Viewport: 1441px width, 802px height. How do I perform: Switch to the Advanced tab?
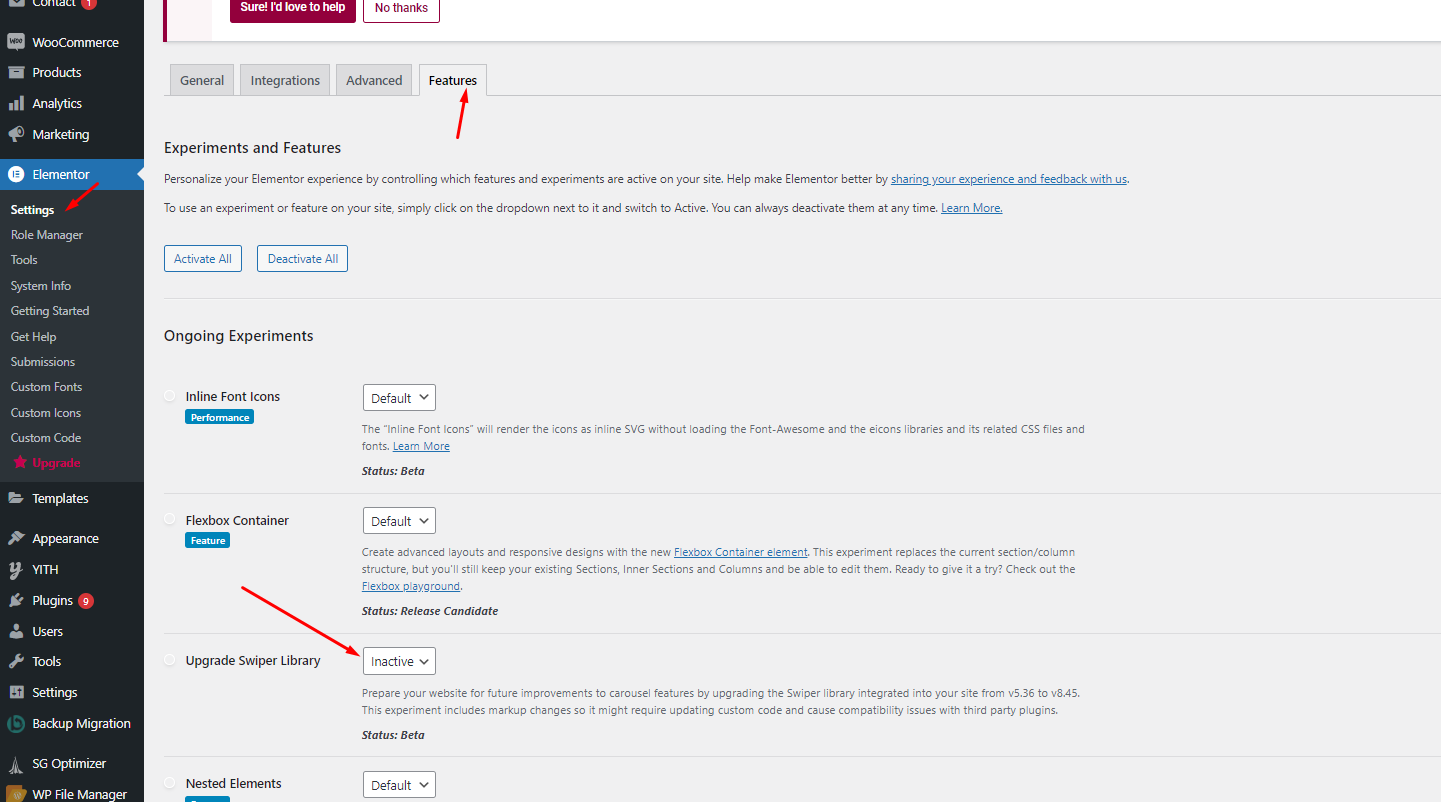[374, 80]
